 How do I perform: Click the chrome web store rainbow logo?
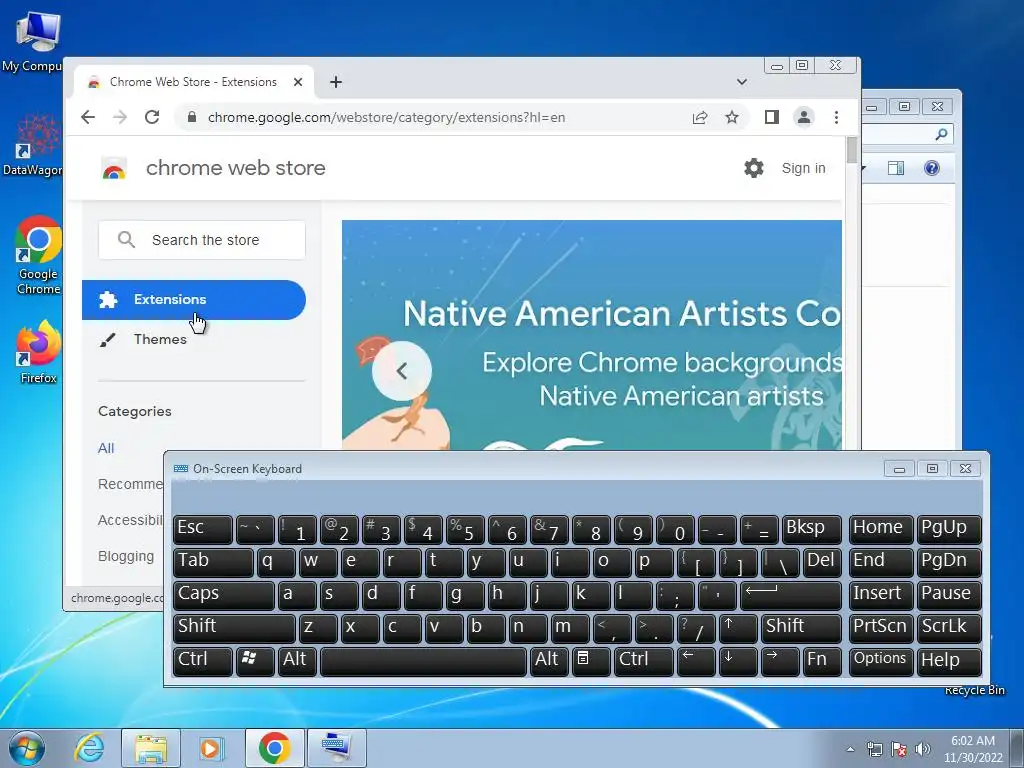(114, 168)
